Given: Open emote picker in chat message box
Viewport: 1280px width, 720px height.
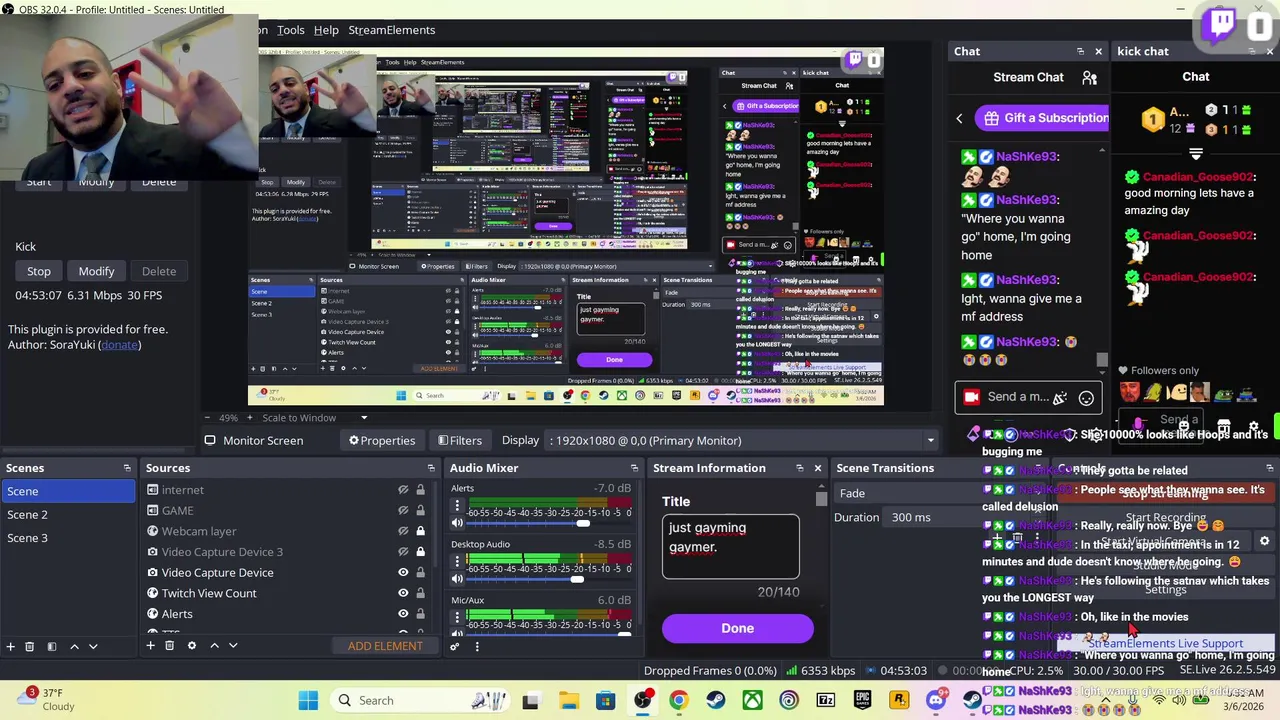Looking at the screenshot, I should coord(1086,397).
